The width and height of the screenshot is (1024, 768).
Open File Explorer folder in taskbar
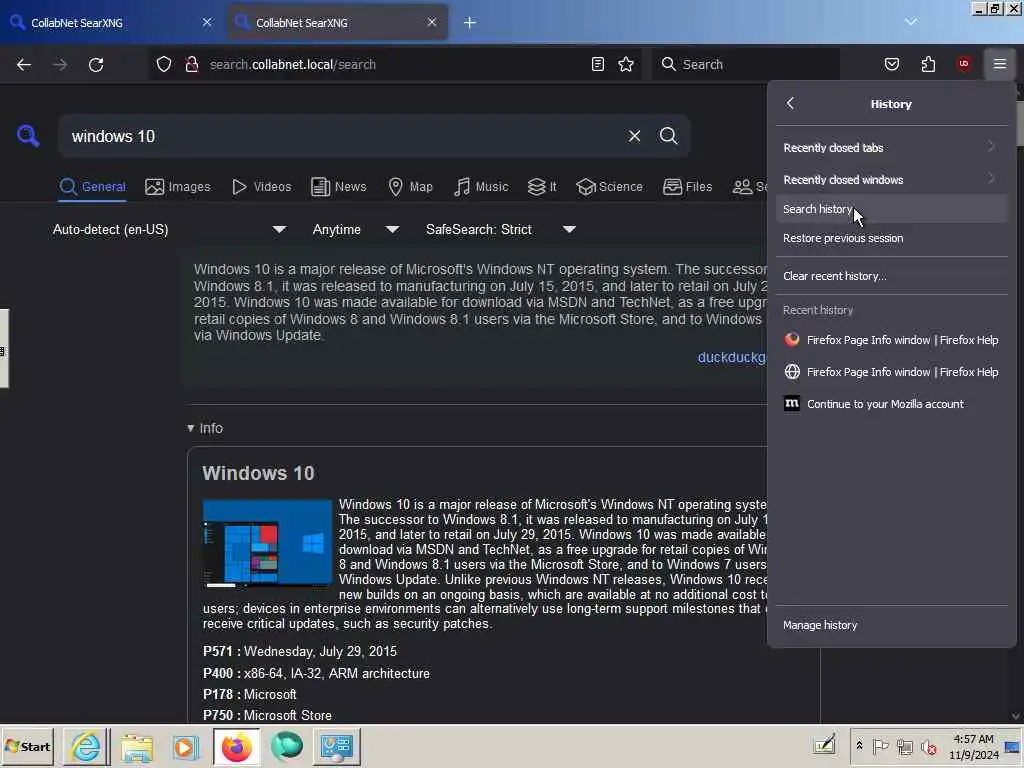coord(136,746)
